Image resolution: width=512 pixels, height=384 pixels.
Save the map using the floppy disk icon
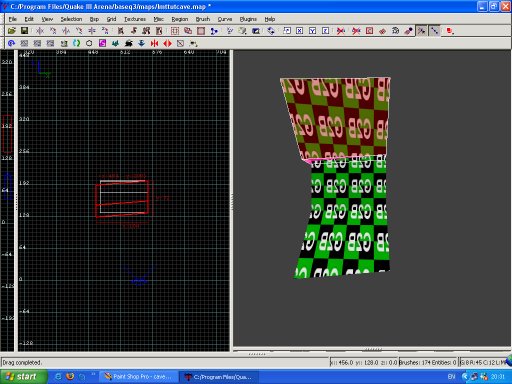(24, 31)
